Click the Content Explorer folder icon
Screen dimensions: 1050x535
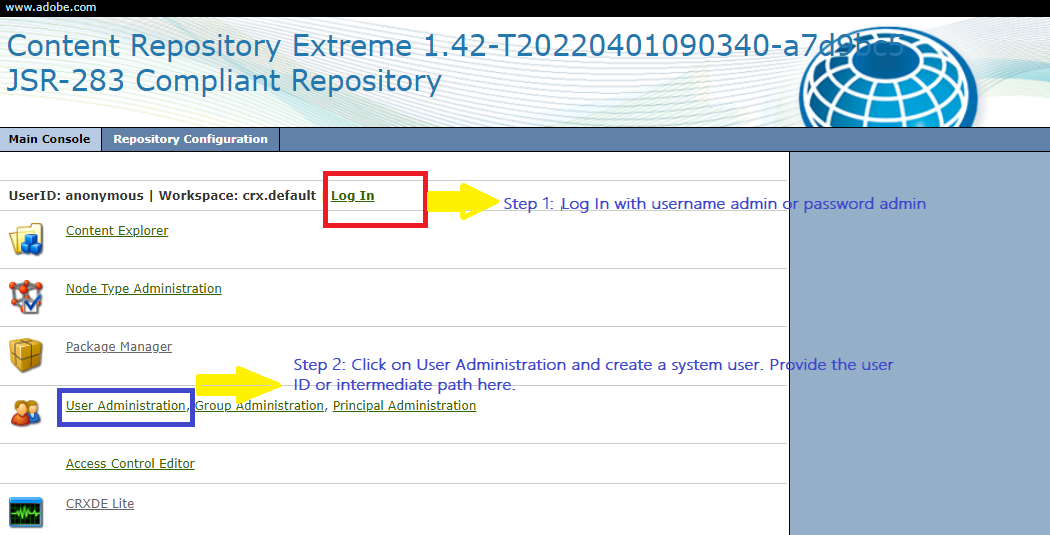(x=26, y=239)
